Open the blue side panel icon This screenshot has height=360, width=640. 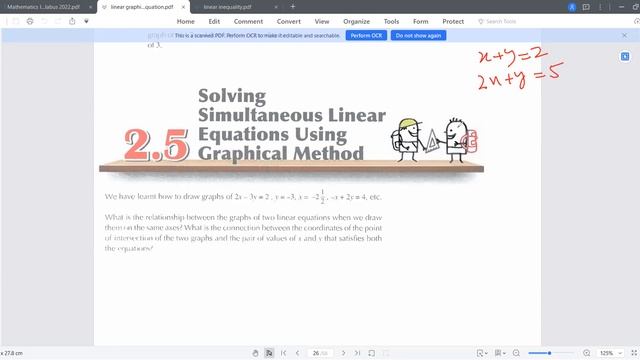[625, 56]
